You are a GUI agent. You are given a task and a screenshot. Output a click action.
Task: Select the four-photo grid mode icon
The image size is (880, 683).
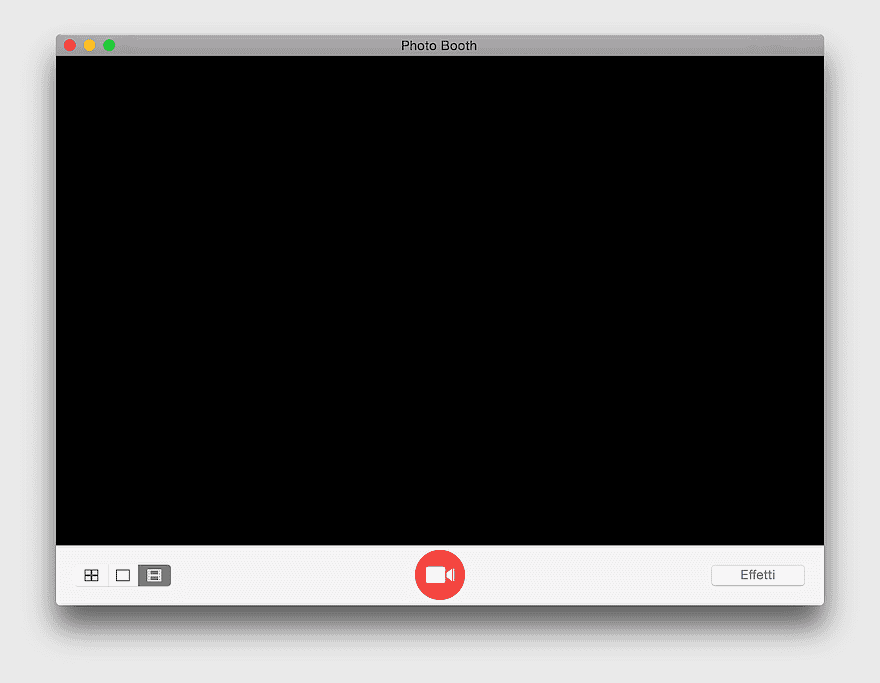pyautogui.click(x=91, y=575)
